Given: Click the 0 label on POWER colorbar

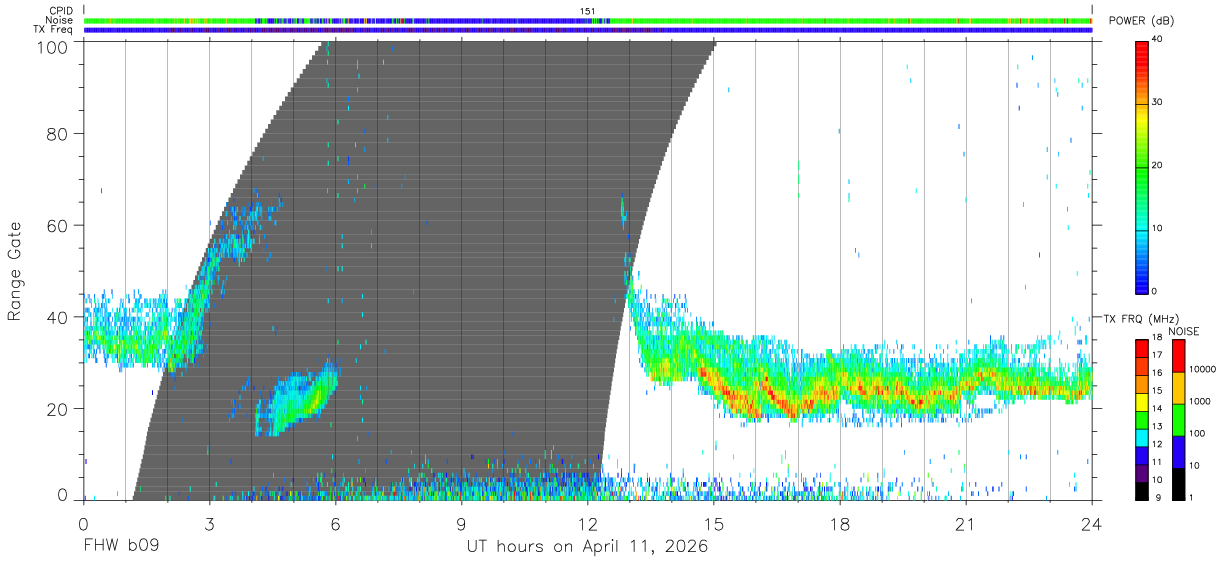Looking at the screenshot, I should 1154,291.
